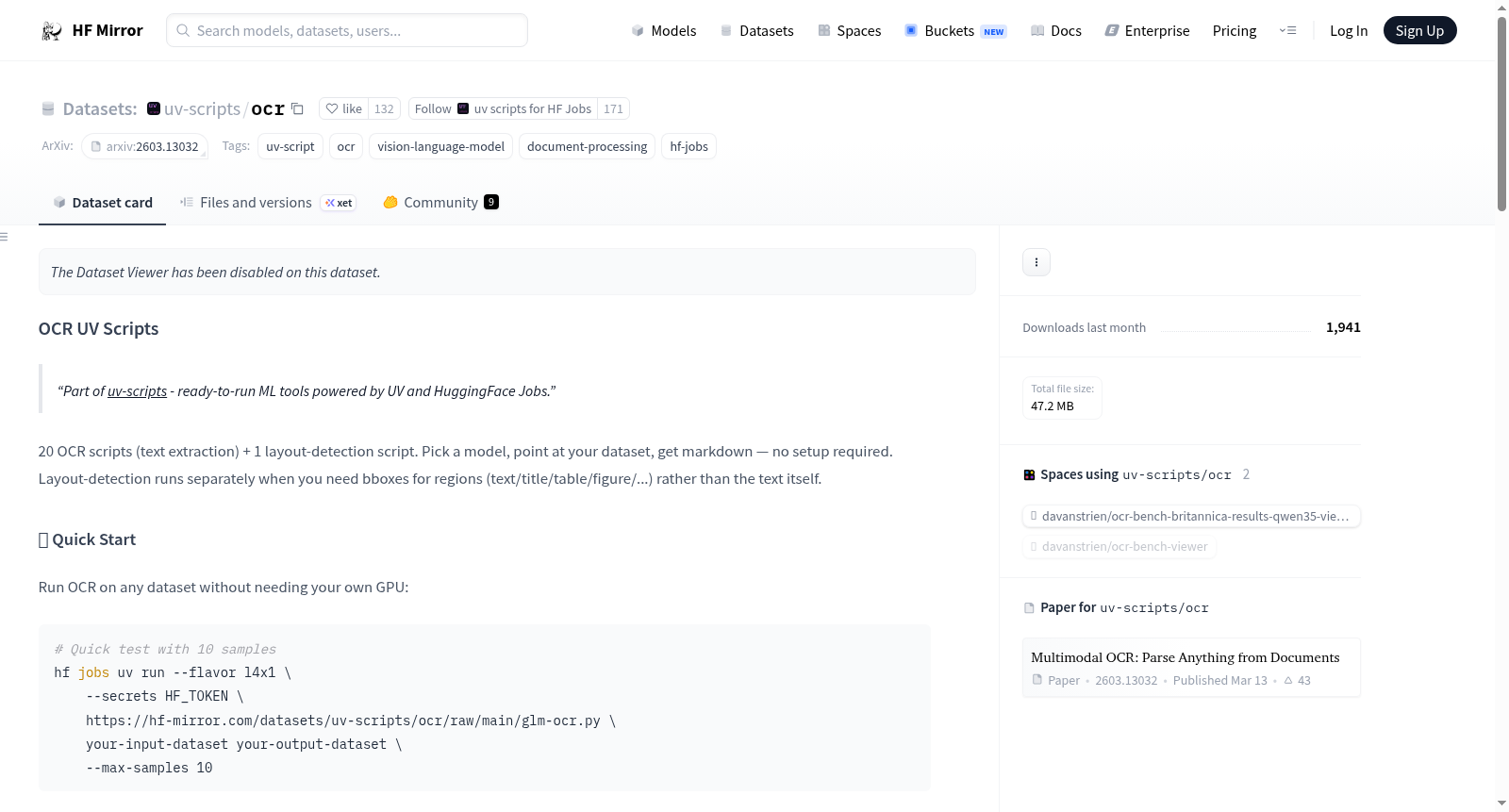Click the scrollbar up arrow

(x=1501, y=7)
